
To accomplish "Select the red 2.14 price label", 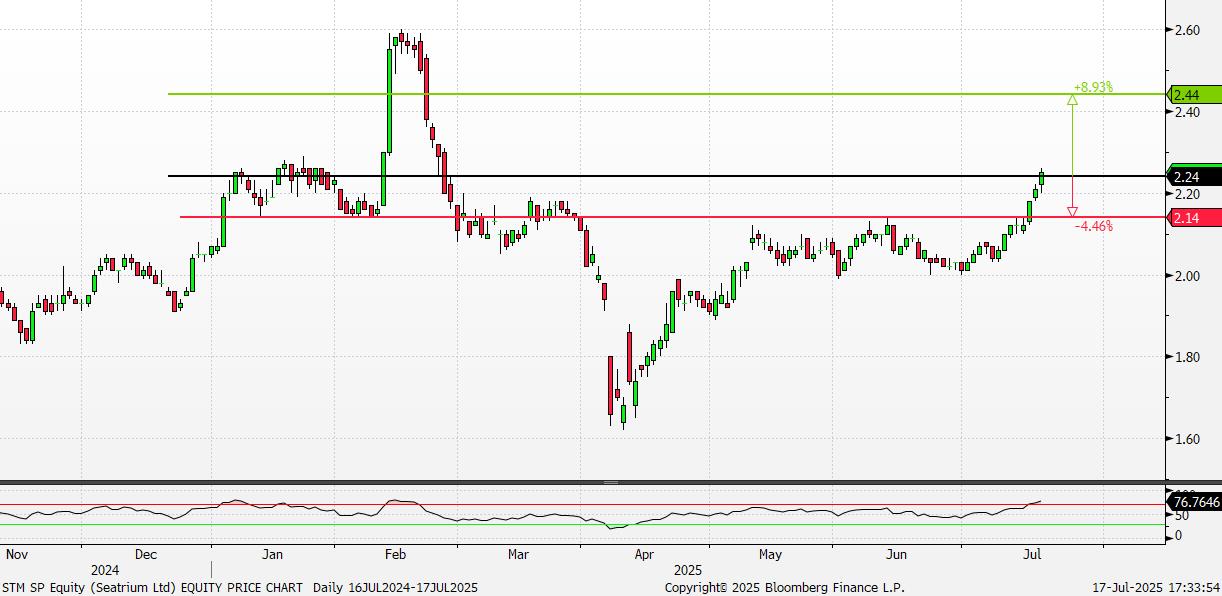I will pos(1194,218).
